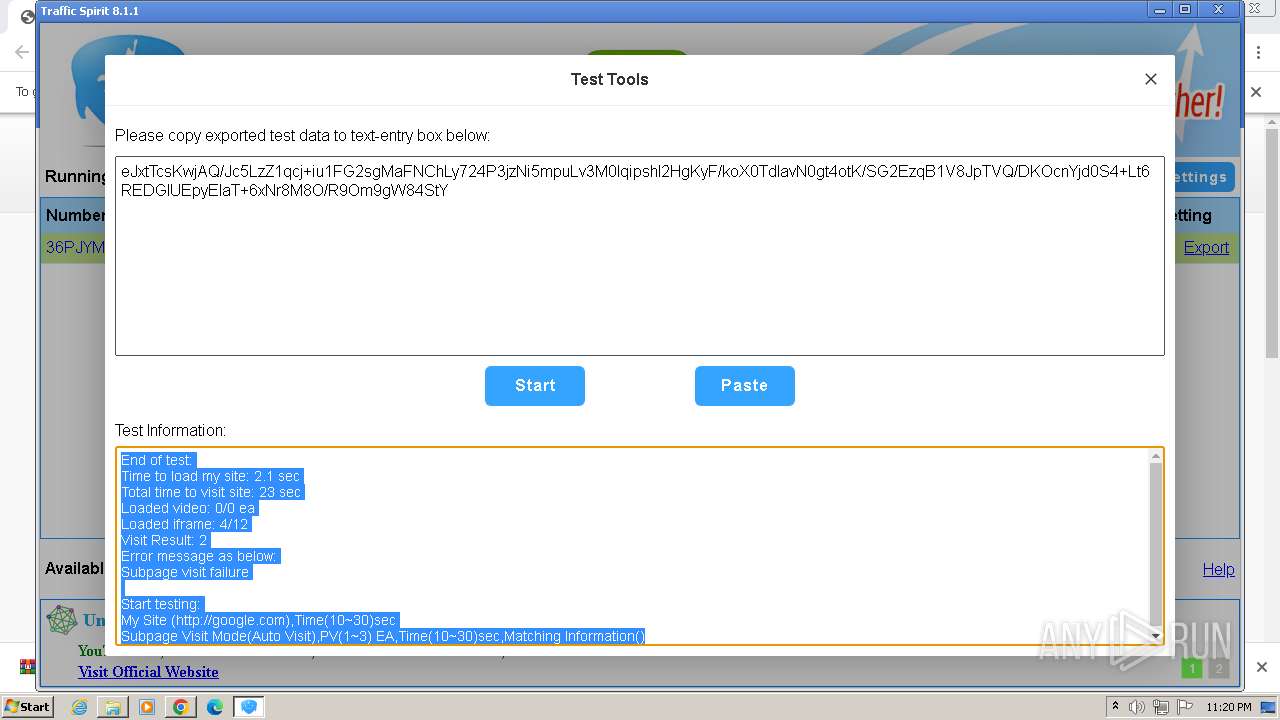Click inside the exported test data box
1280x720 pixels.
640,256
